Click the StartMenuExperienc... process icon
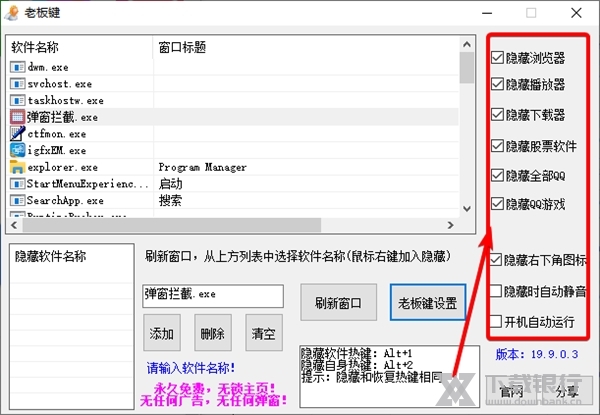 (x=17, y=184)
